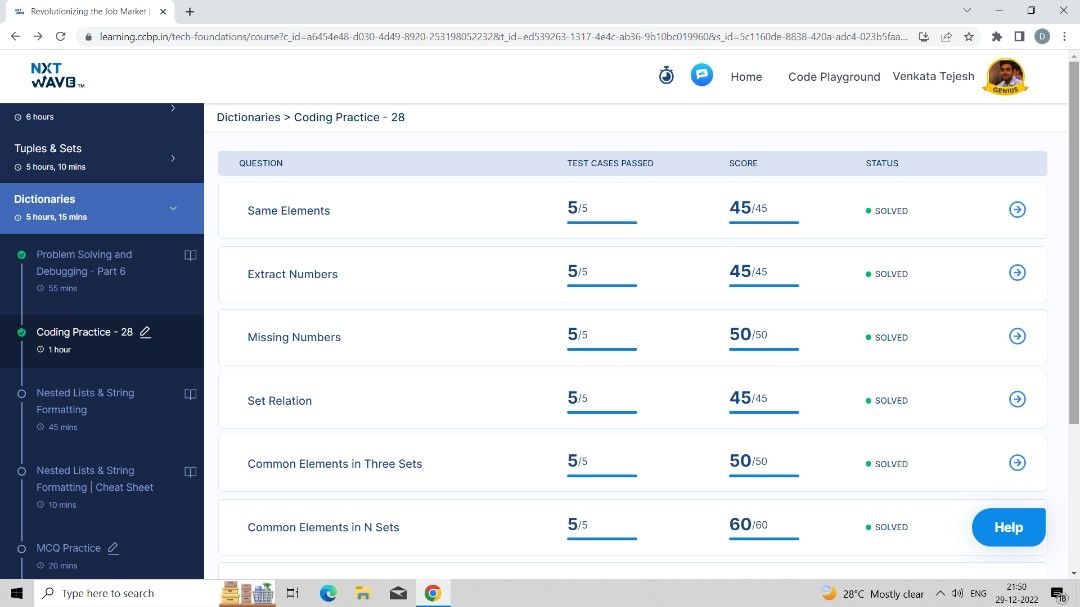Click Dictionaries in the breadcrumb
The width and height of the screenshot is (1080, 607).
point(249,117)
